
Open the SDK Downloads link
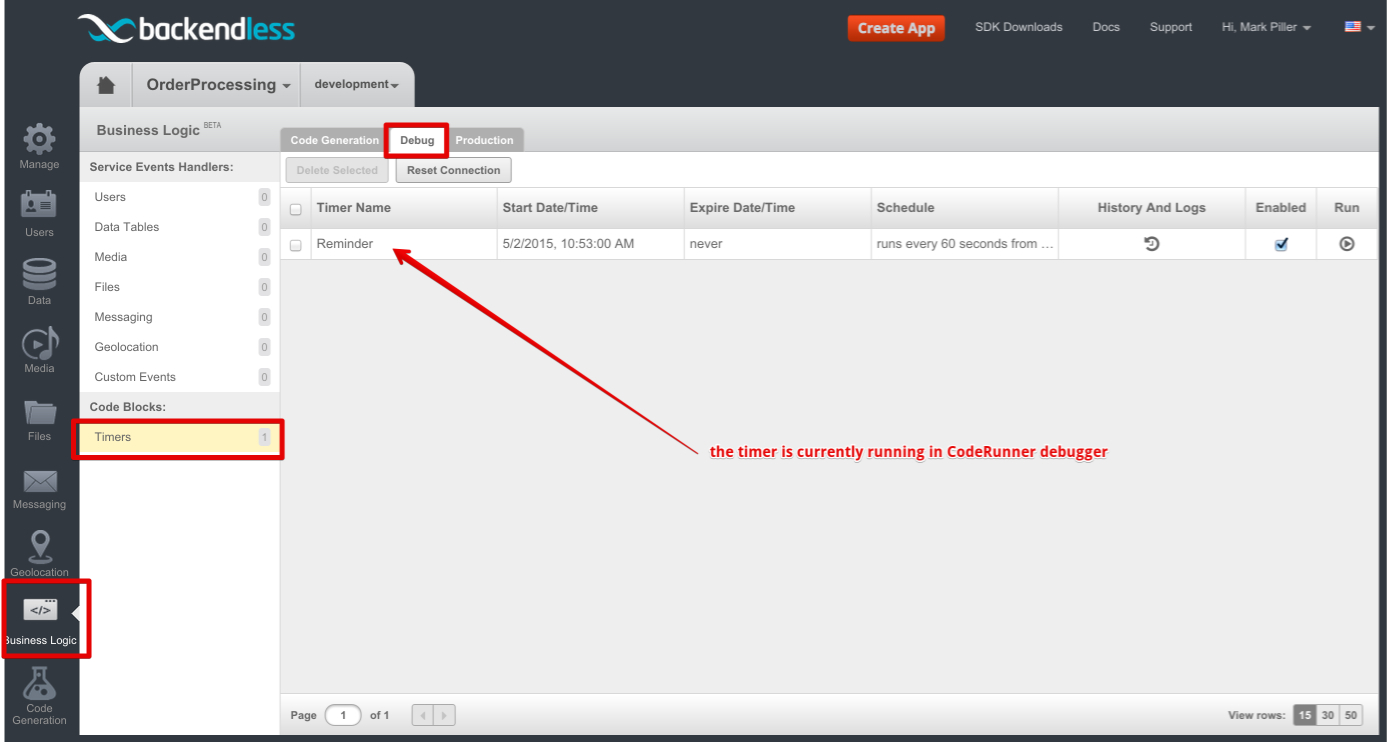click(1019, 27)
